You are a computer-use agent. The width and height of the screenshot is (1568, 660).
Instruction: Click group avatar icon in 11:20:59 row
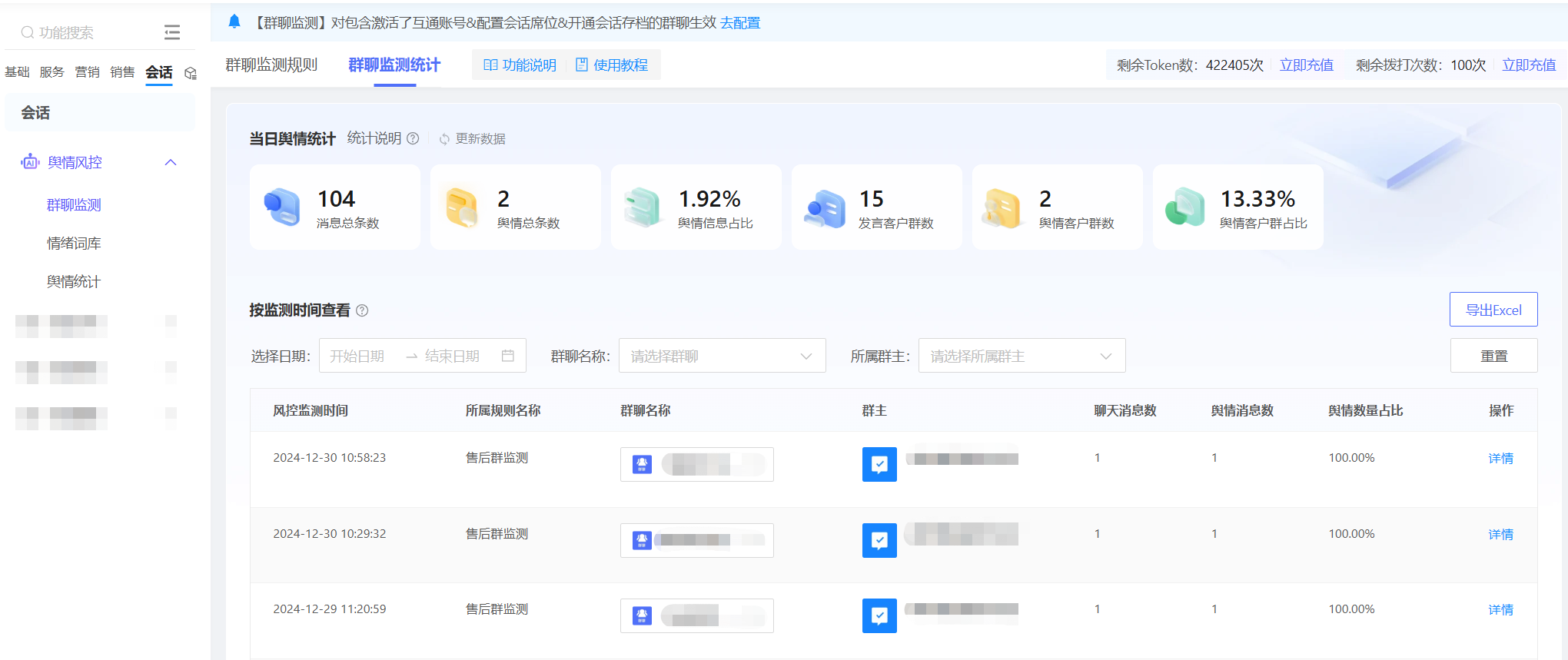642,615
